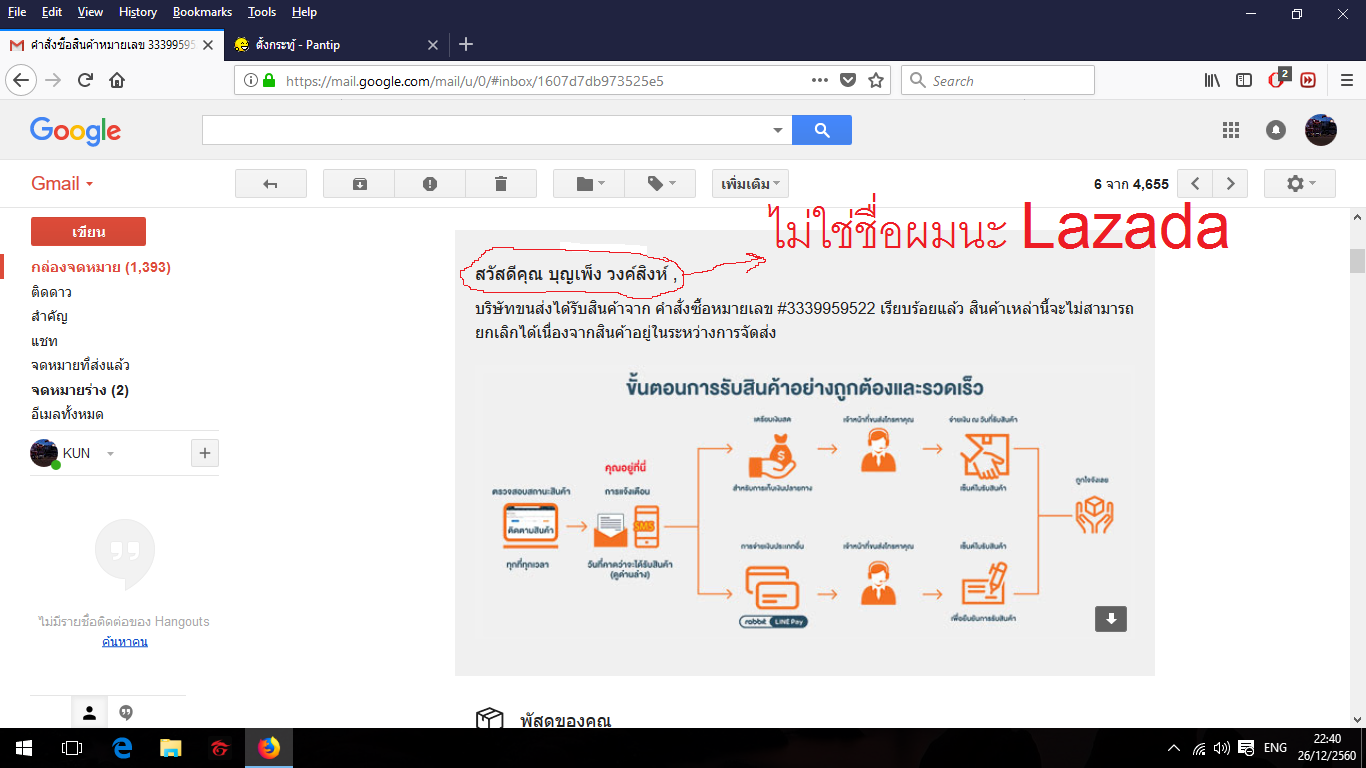
Task: Open a new browser tab
Action: 466,44
